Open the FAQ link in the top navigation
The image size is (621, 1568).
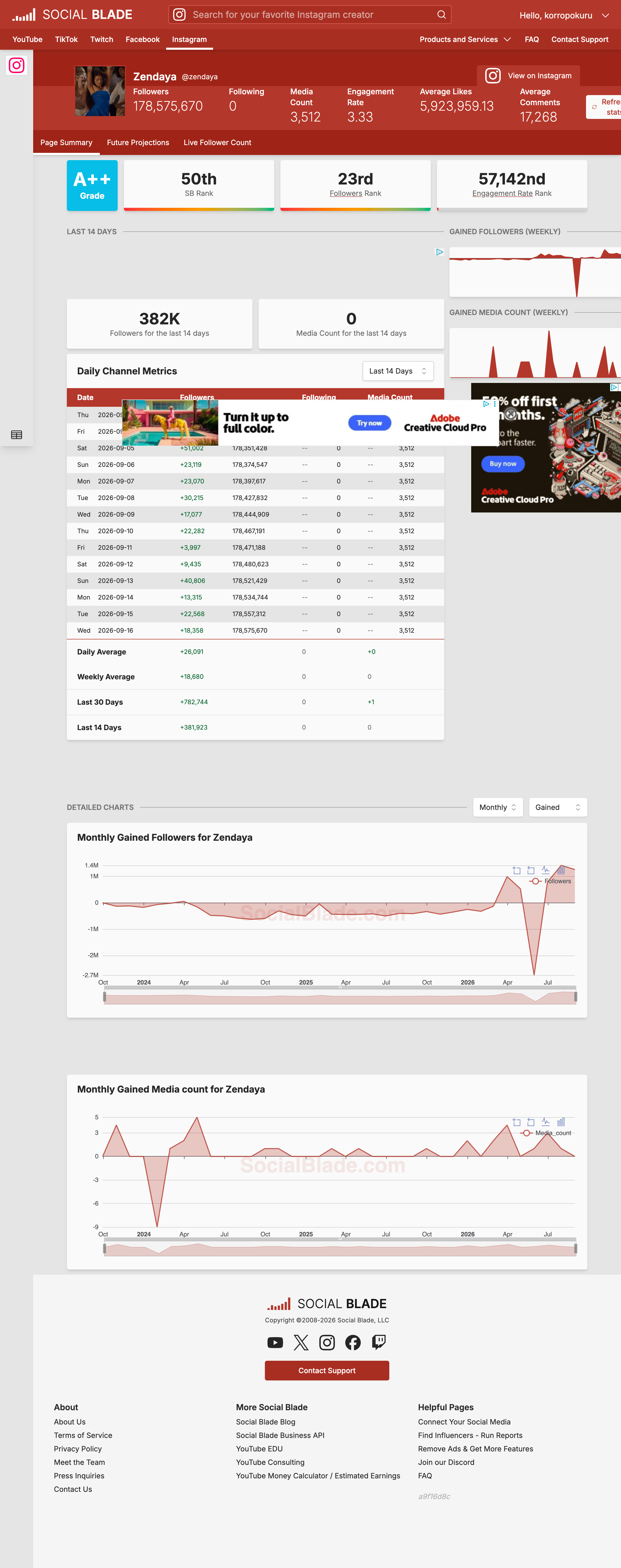[532, 40]
